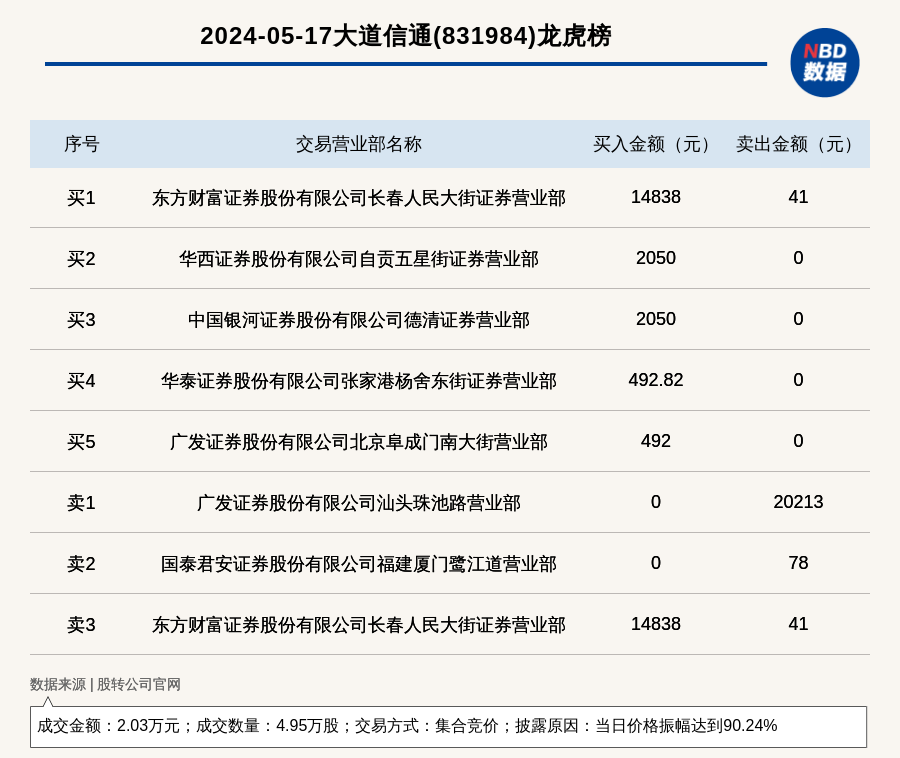
Task: Select sell amount 41 in 卖3 row
Action: 798,623
